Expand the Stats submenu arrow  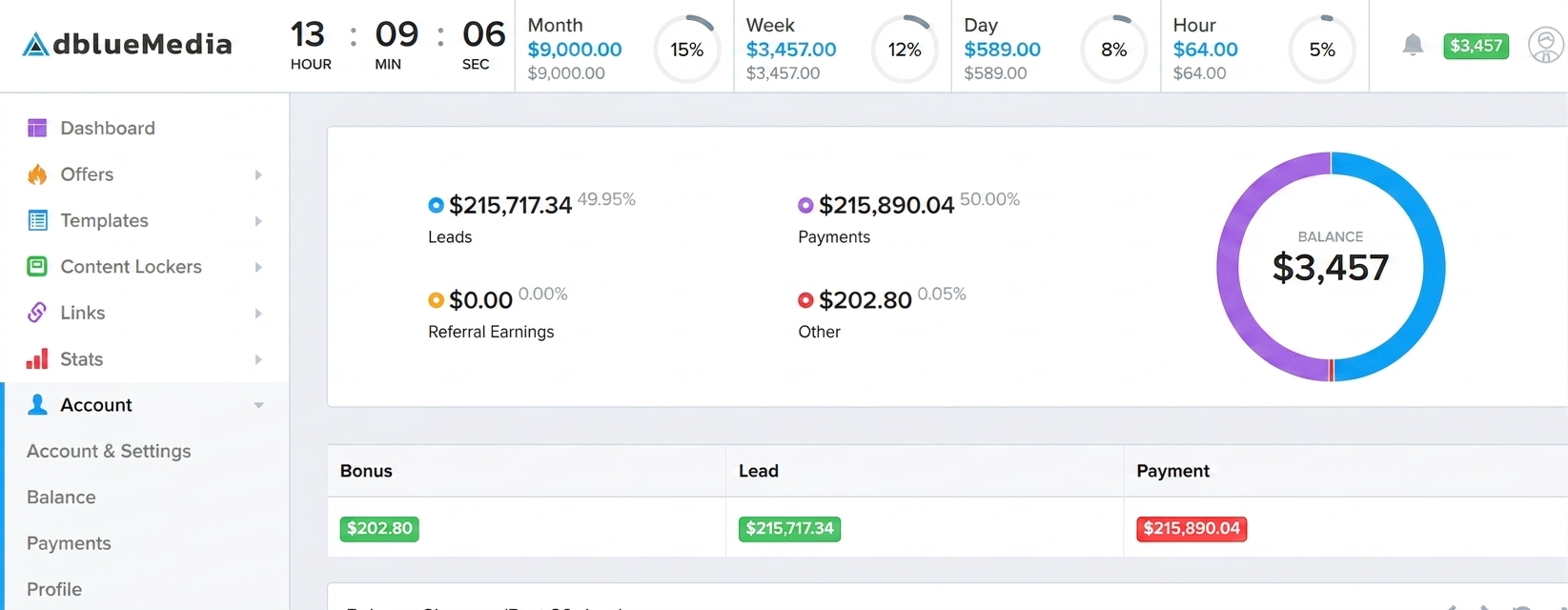coord(258,359)
